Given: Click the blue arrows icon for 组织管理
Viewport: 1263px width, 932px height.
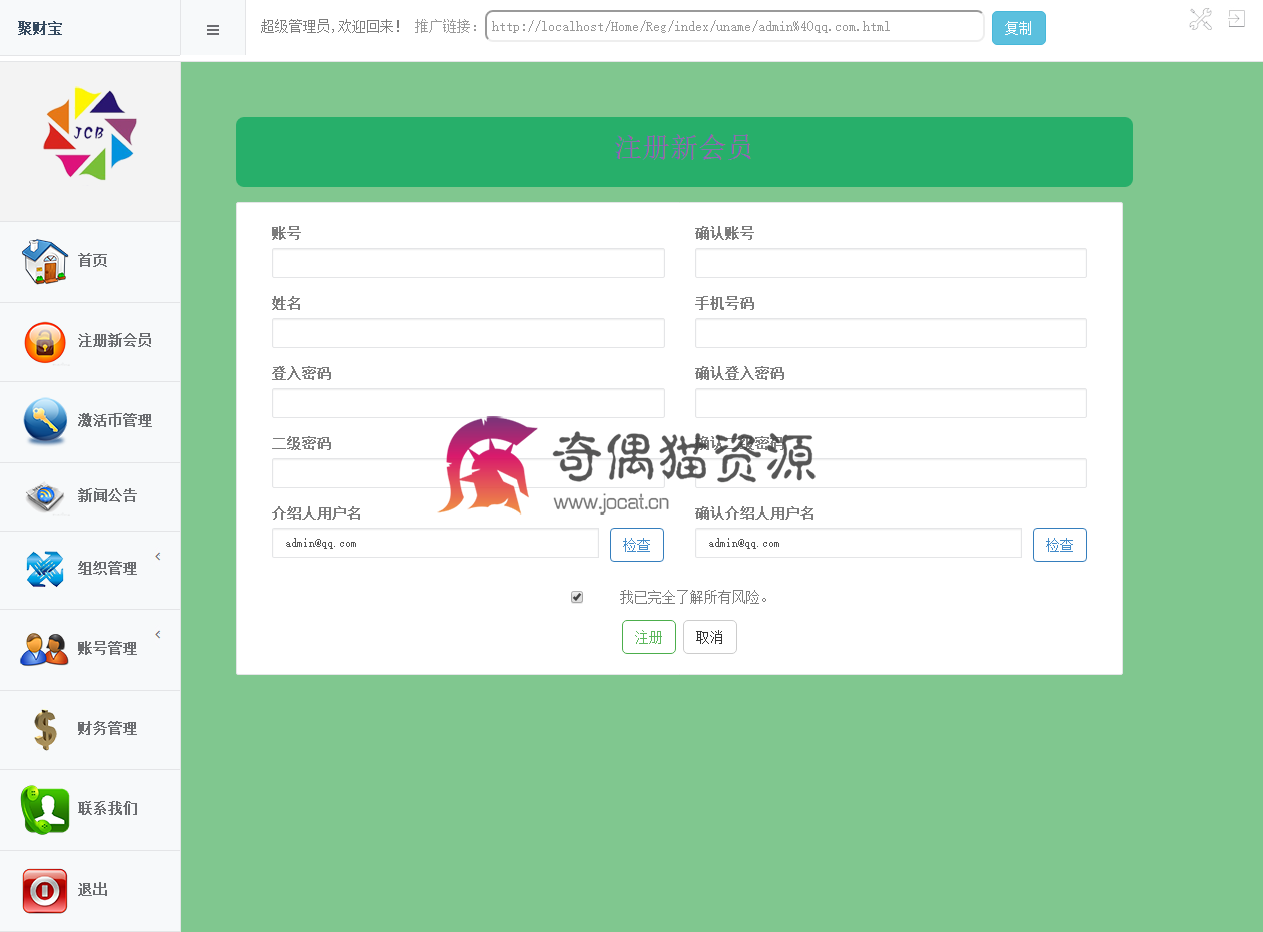Looking at the screenshot, I should [x=45, y=569].
